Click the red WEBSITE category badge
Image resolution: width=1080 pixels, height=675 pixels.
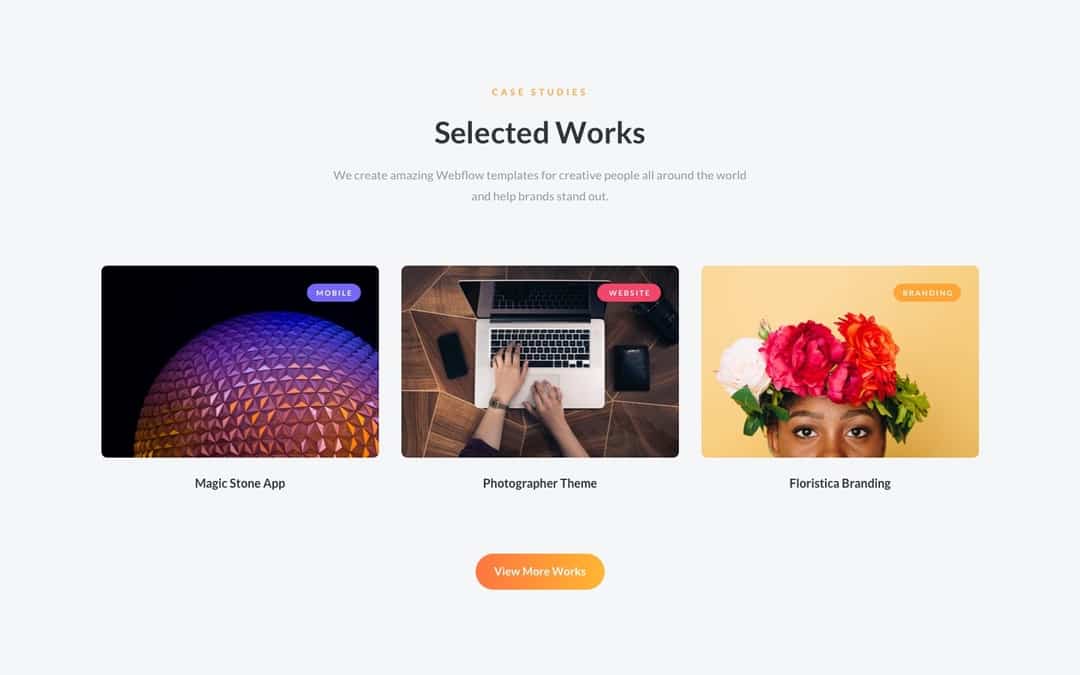point(629,293)
